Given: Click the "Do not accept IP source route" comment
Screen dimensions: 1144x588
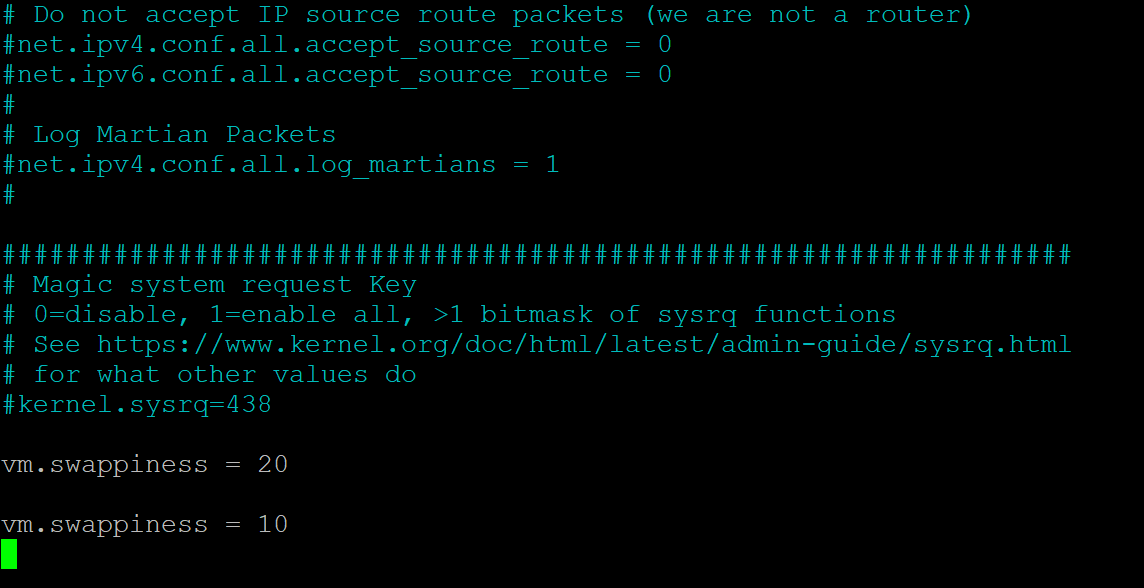Looking at the screenshot, I should click(488, 15).
